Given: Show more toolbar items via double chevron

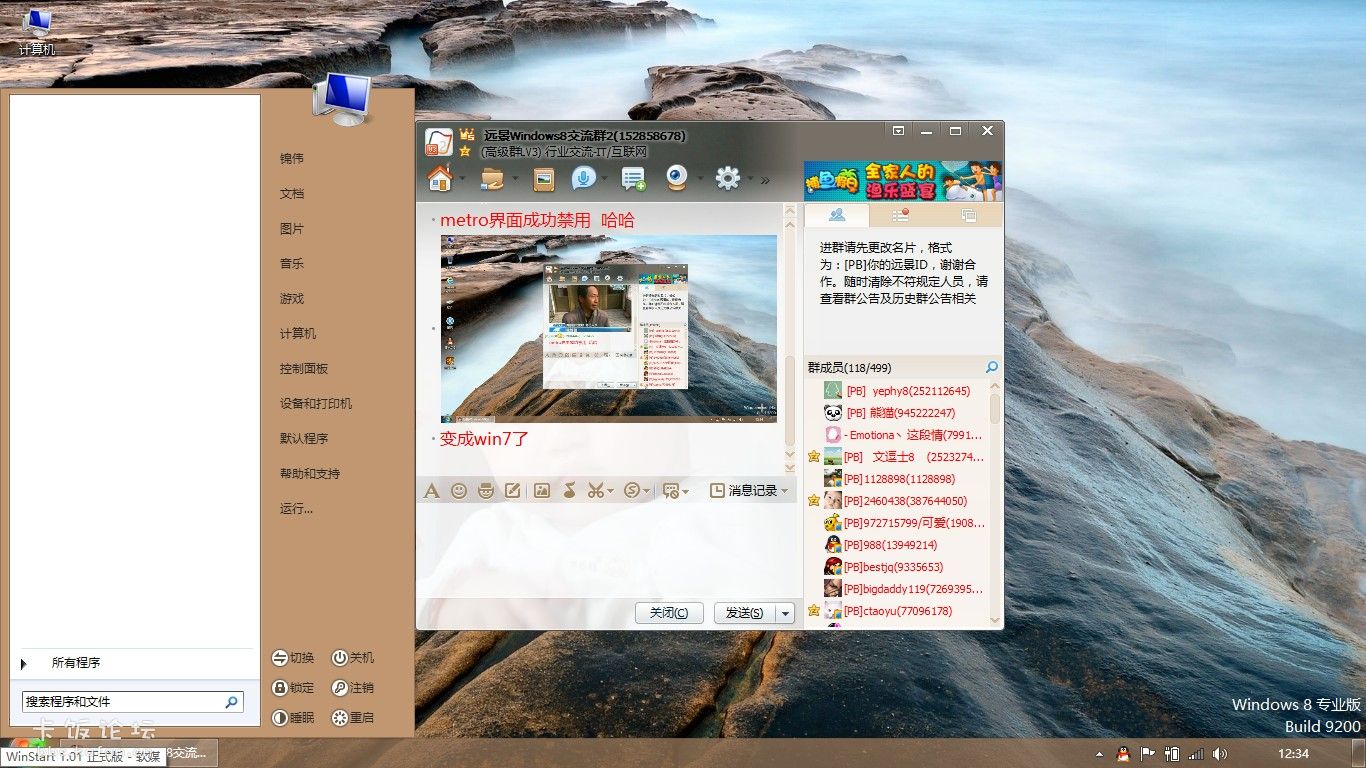Looking at the screenshot, I should pyautogui.click(x=765, y=181).
